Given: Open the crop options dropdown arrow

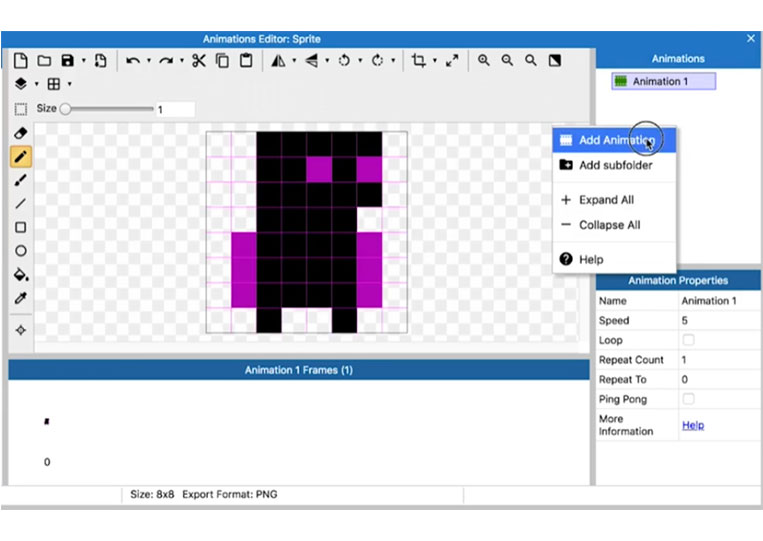Looking at the screenshot, I should click(435, 61).
